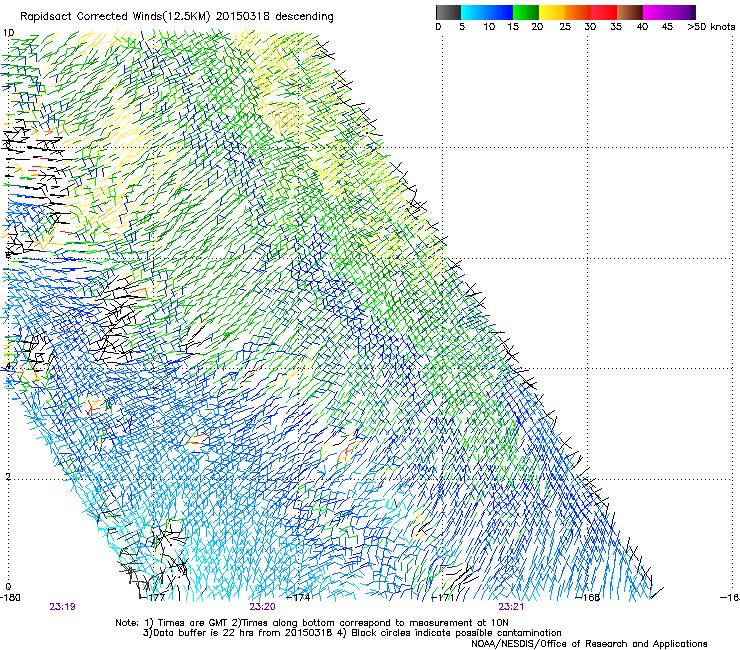The image size is (740, 650).
Task: Click the latitude '4' axis label
Action: [x=8, y=366]
